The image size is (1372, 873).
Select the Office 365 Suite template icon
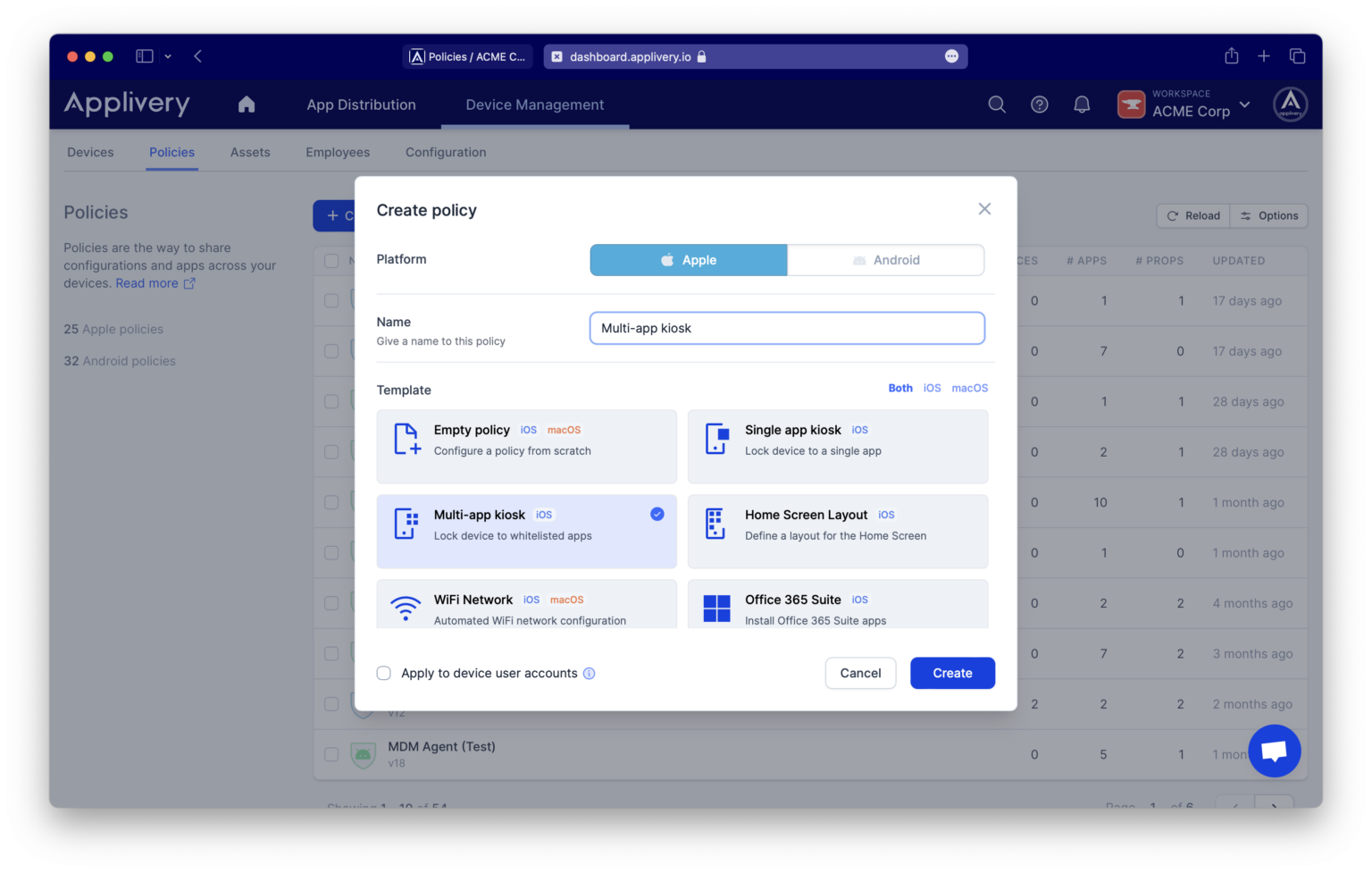coord(715,609)
